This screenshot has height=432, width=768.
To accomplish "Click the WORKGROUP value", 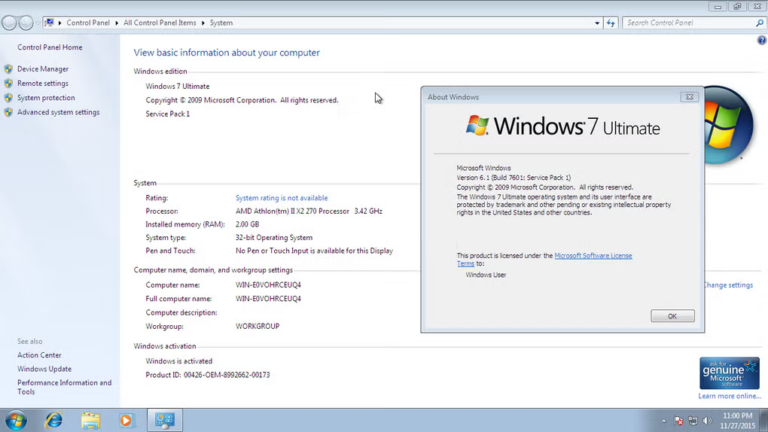I will [x=257, y=326].
